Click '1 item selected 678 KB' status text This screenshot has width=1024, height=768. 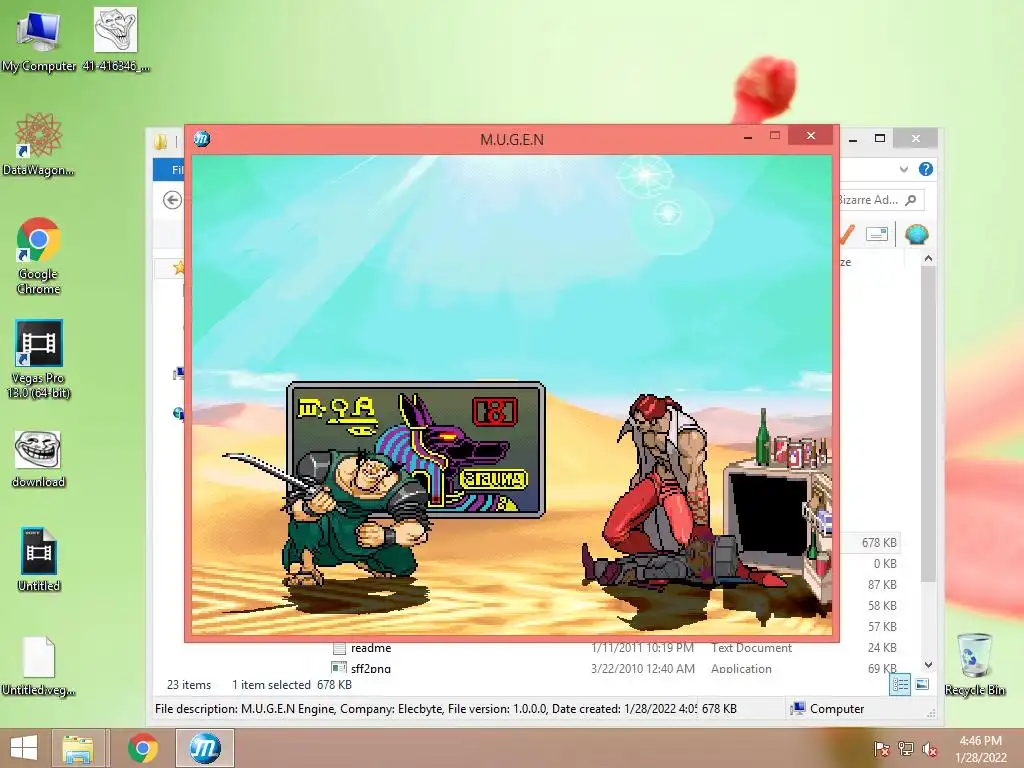pos(292,684)
